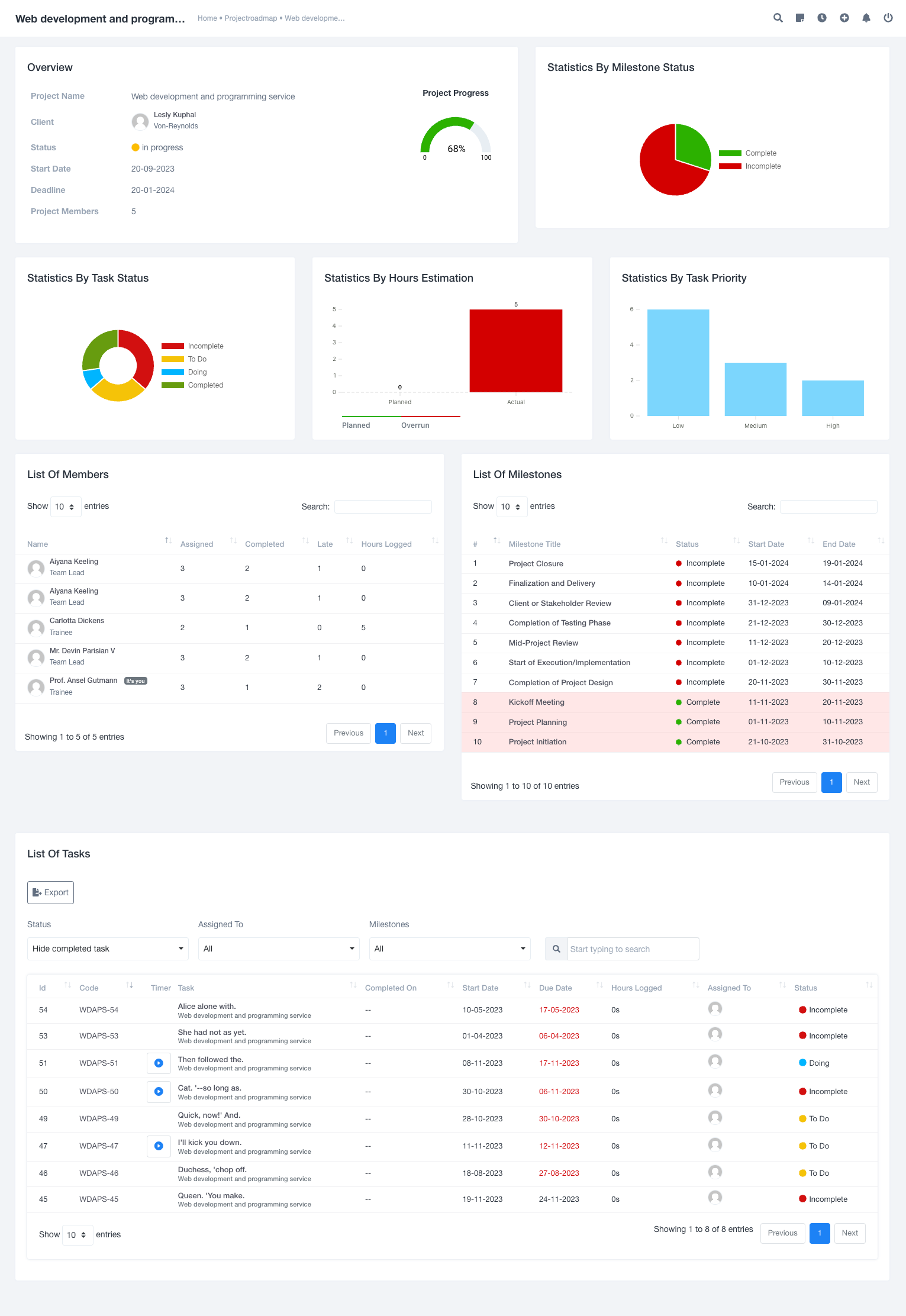Start timer for task WDAPS-47
This screenshot has height=1316, width=906.
point(159,1146)
